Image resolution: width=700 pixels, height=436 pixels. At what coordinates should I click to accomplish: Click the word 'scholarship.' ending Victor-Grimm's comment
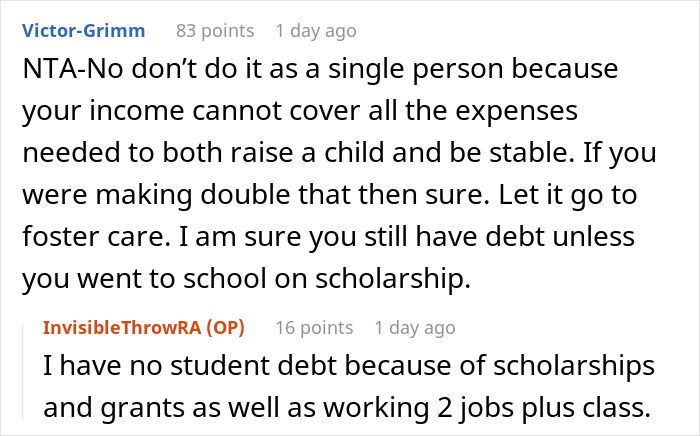[x=393, y=278]
